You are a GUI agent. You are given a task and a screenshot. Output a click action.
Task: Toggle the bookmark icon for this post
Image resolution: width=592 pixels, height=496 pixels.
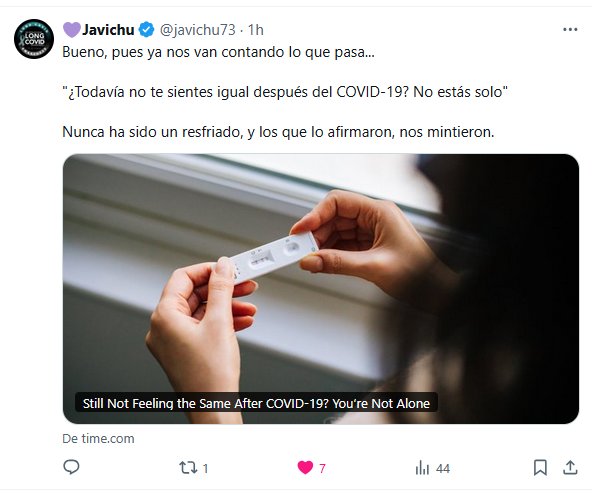tap(540, 468)
